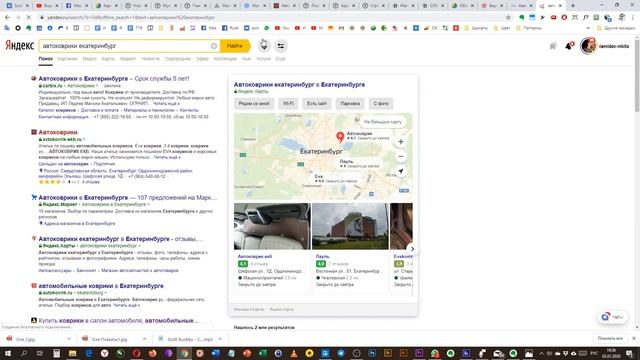
Task: Bookmark this page with the star icon
Action: 508,18
